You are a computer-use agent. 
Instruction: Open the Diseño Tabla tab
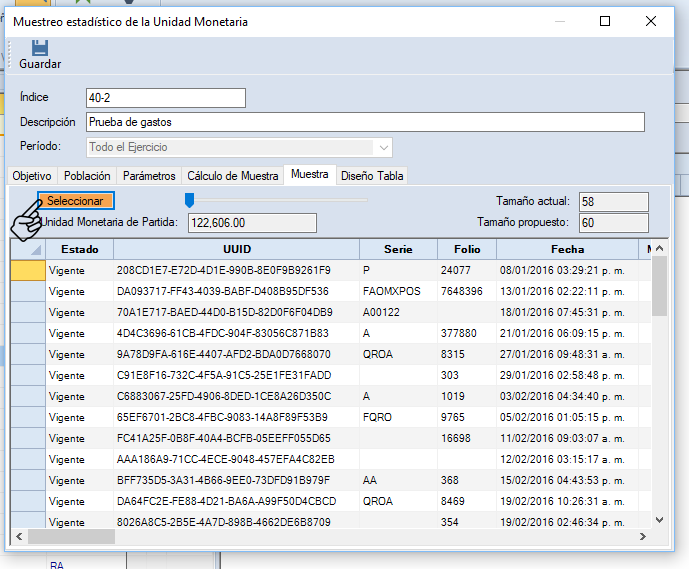pyautogui.click(x=372, y=175)
